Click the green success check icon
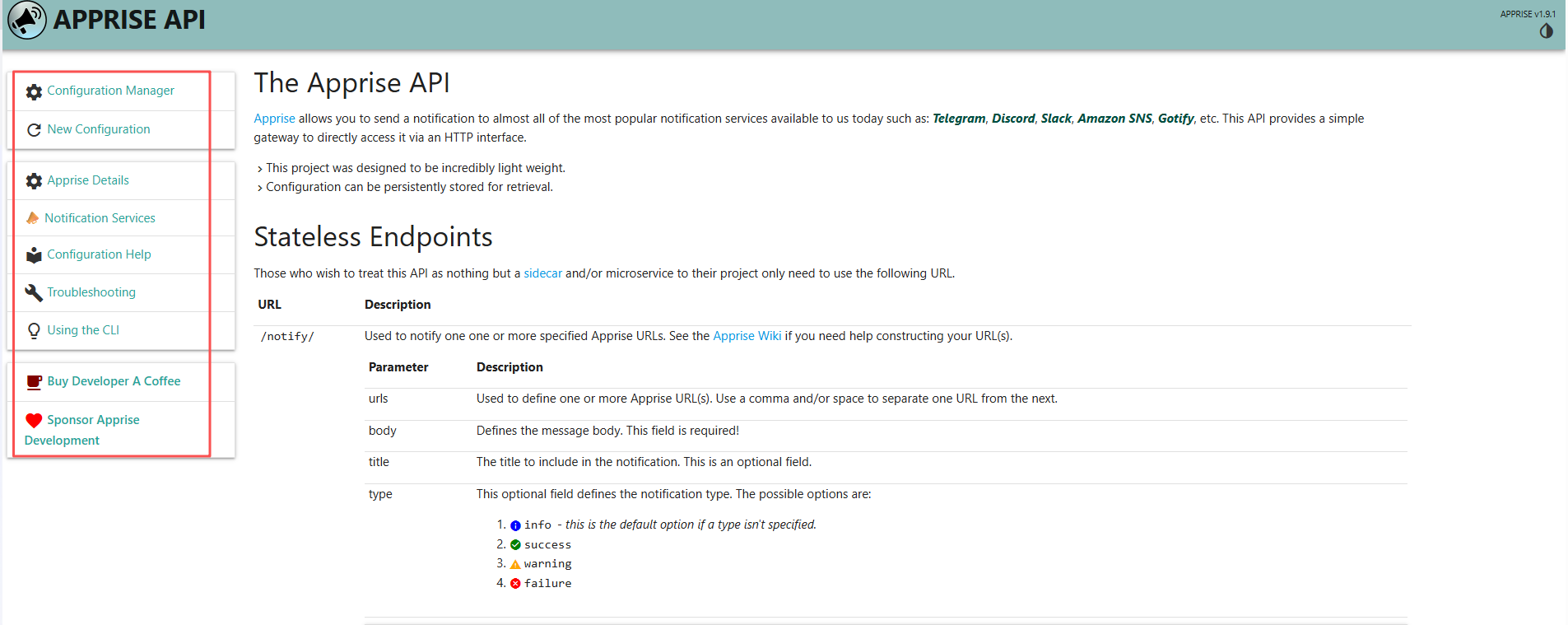This screenshot has width=1568, height=625. (515, 545)
